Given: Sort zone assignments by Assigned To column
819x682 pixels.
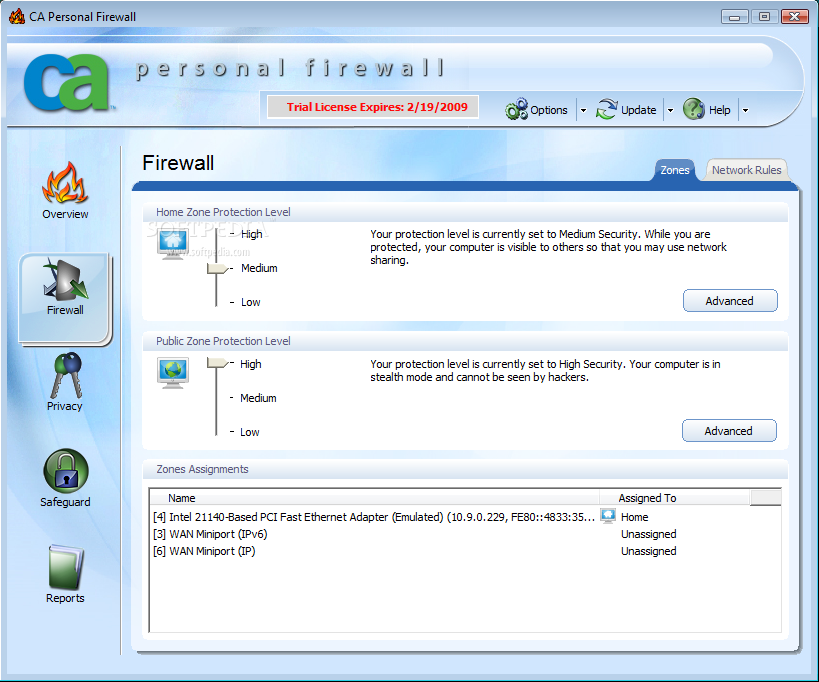Looking at the screenshot, I should (x=674, y=498).
